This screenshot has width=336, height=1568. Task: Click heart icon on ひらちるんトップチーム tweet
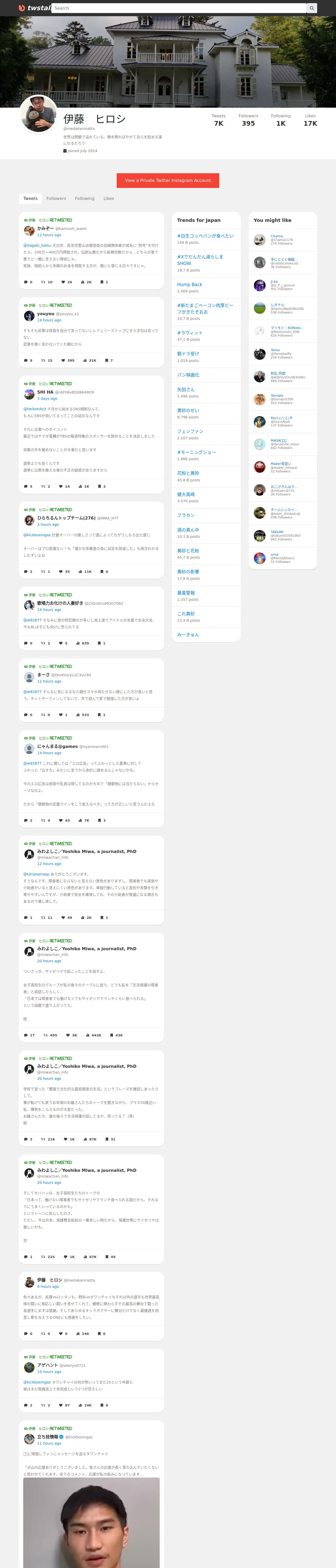pyautogui.click(x=60, y=572)
